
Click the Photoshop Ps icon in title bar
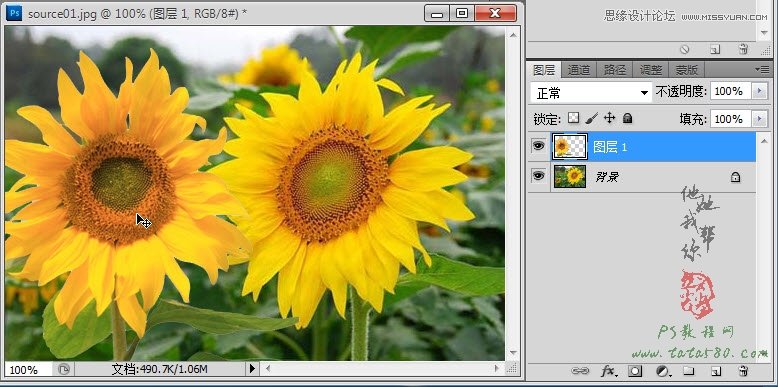coord(14,13)
